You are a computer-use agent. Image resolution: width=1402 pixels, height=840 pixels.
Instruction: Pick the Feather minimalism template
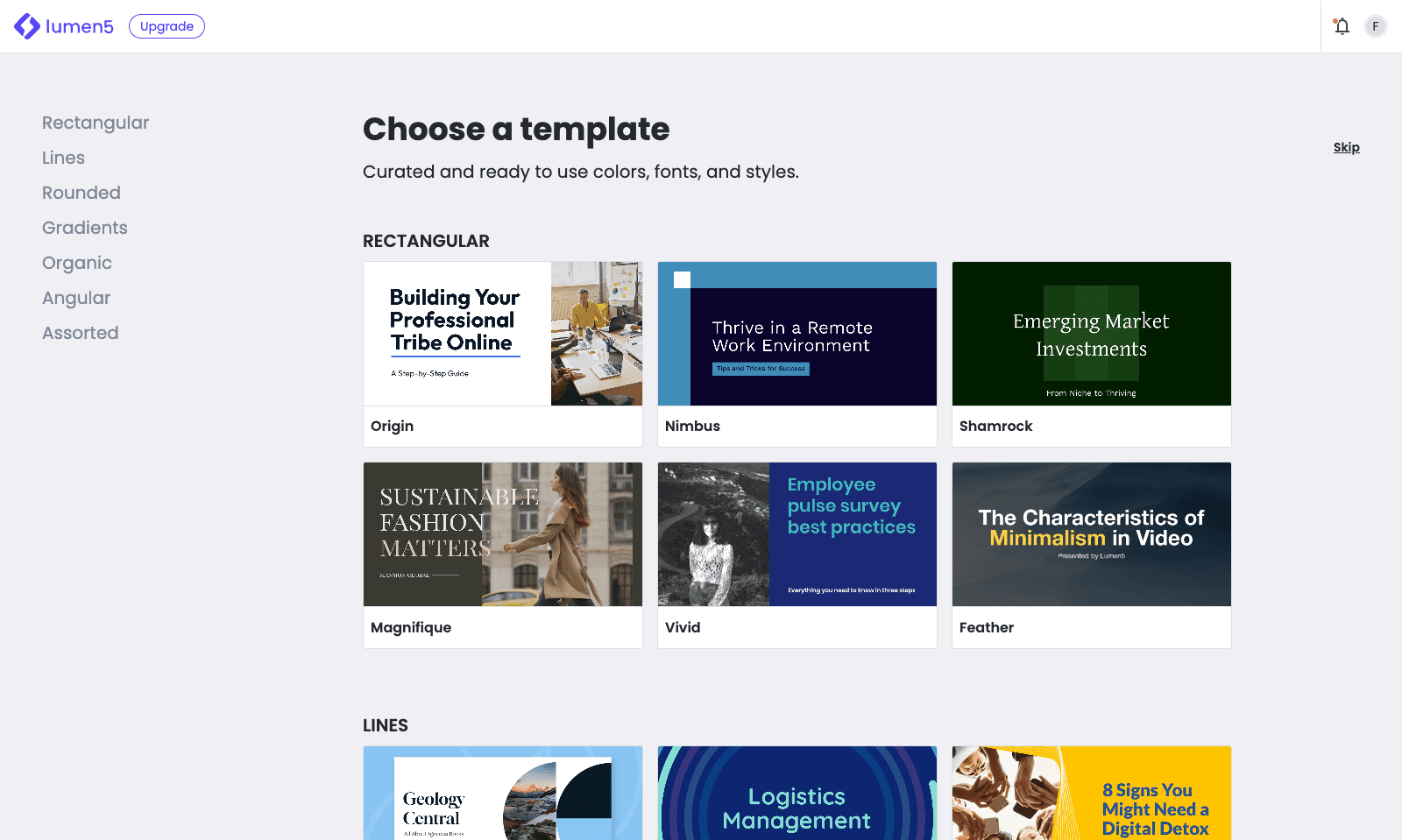coord(1092,534)
